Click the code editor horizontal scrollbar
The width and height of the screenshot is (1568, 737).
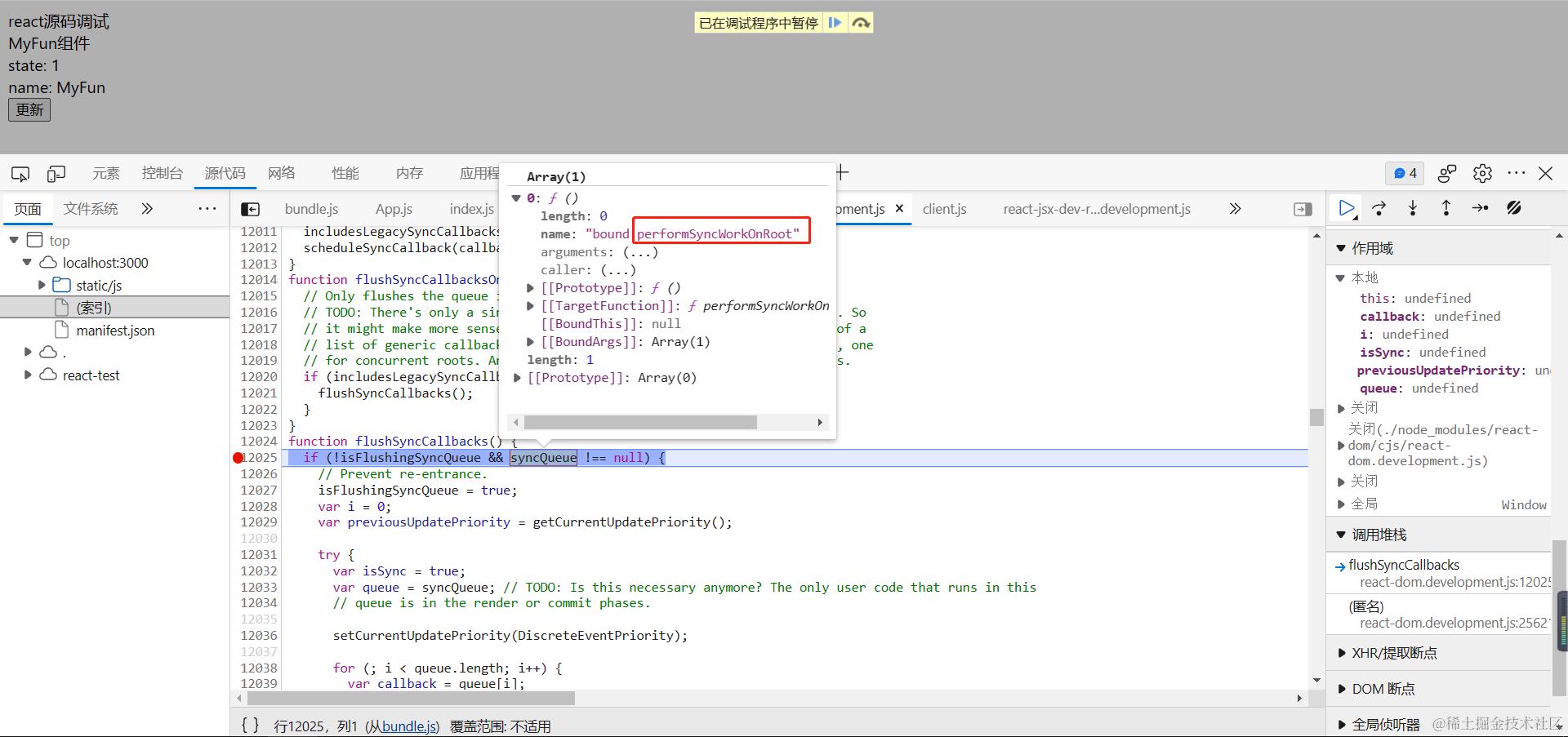click(x=411, y=699)
